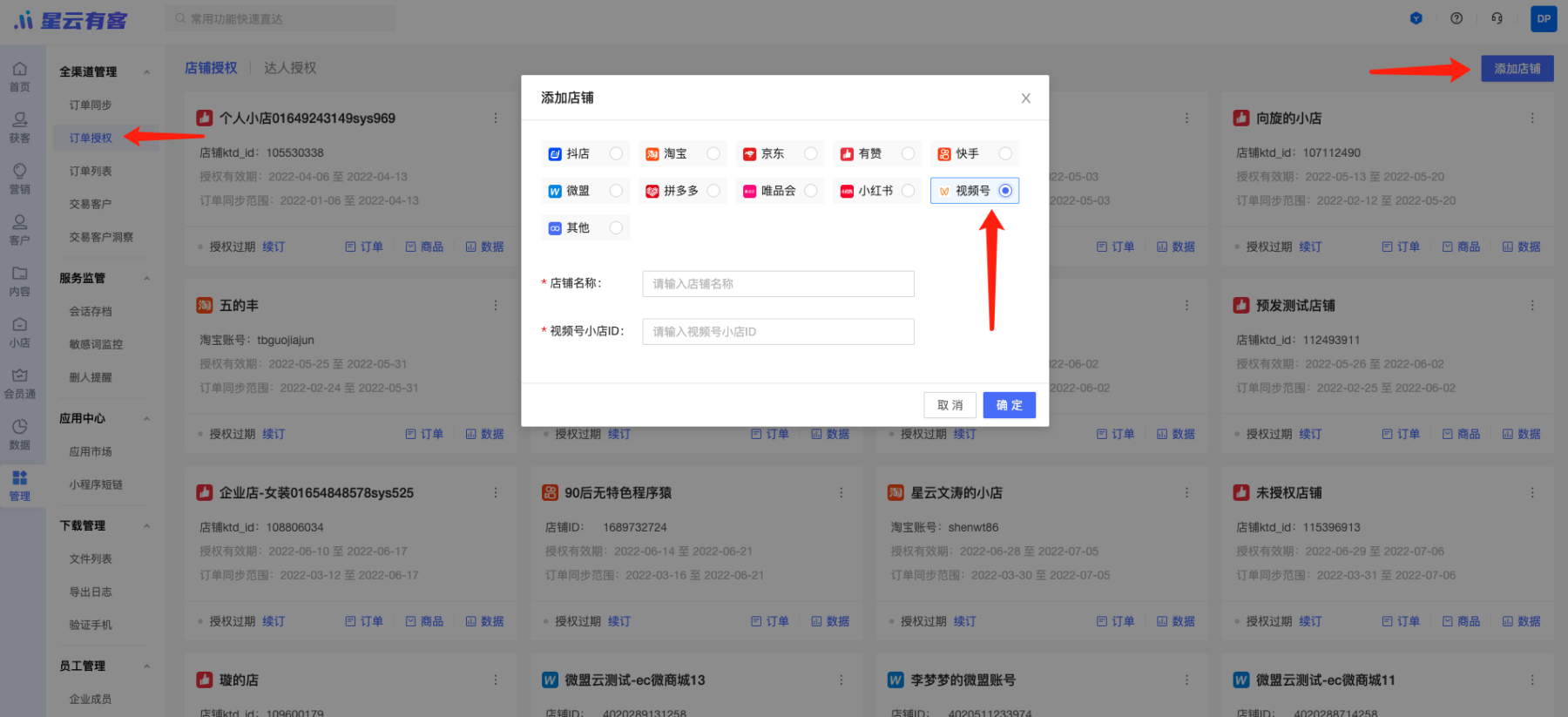
Task: Open 营销 sidebar section
Action: click(20, 179)
